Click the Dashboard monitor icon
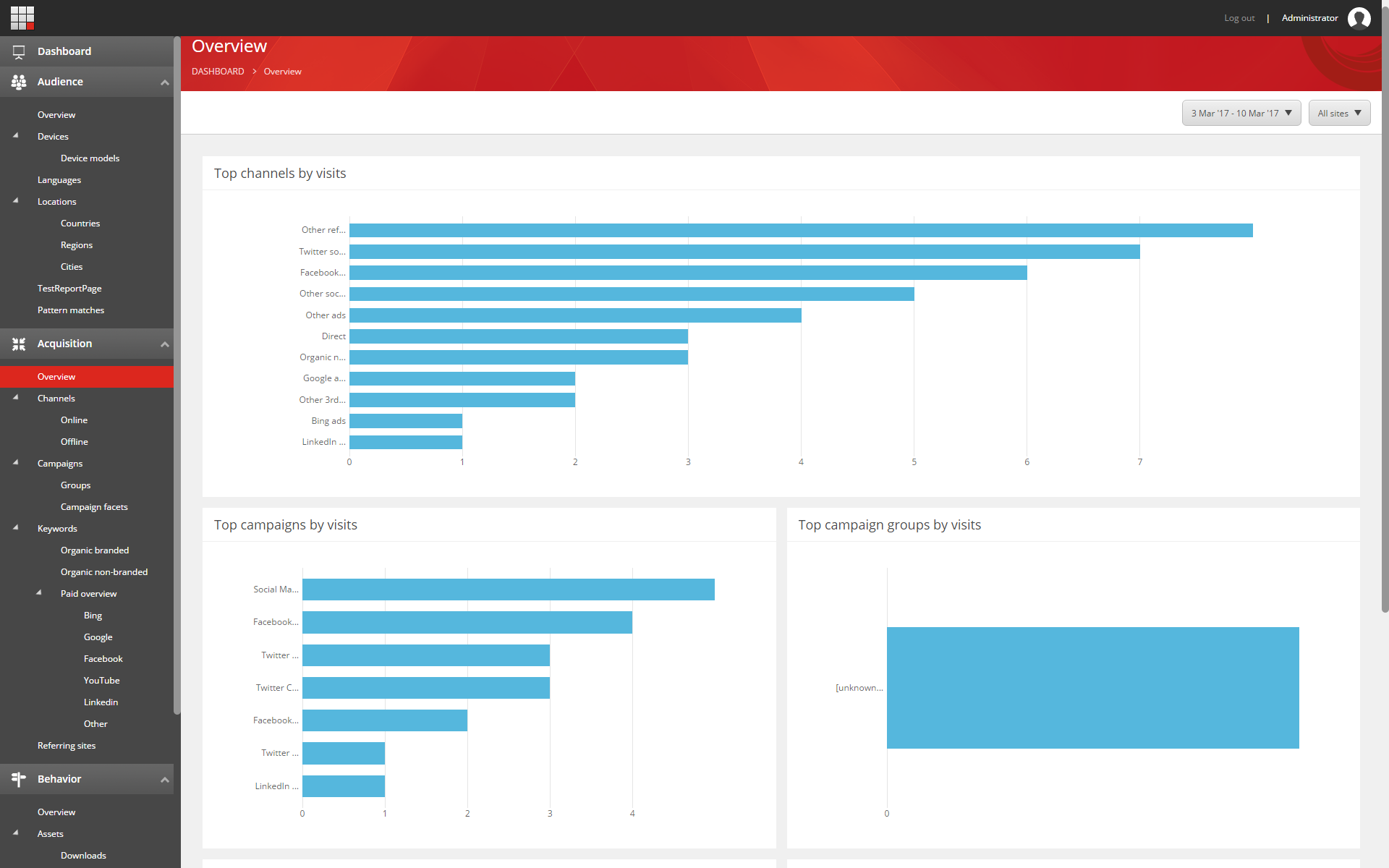 (19, 51)
